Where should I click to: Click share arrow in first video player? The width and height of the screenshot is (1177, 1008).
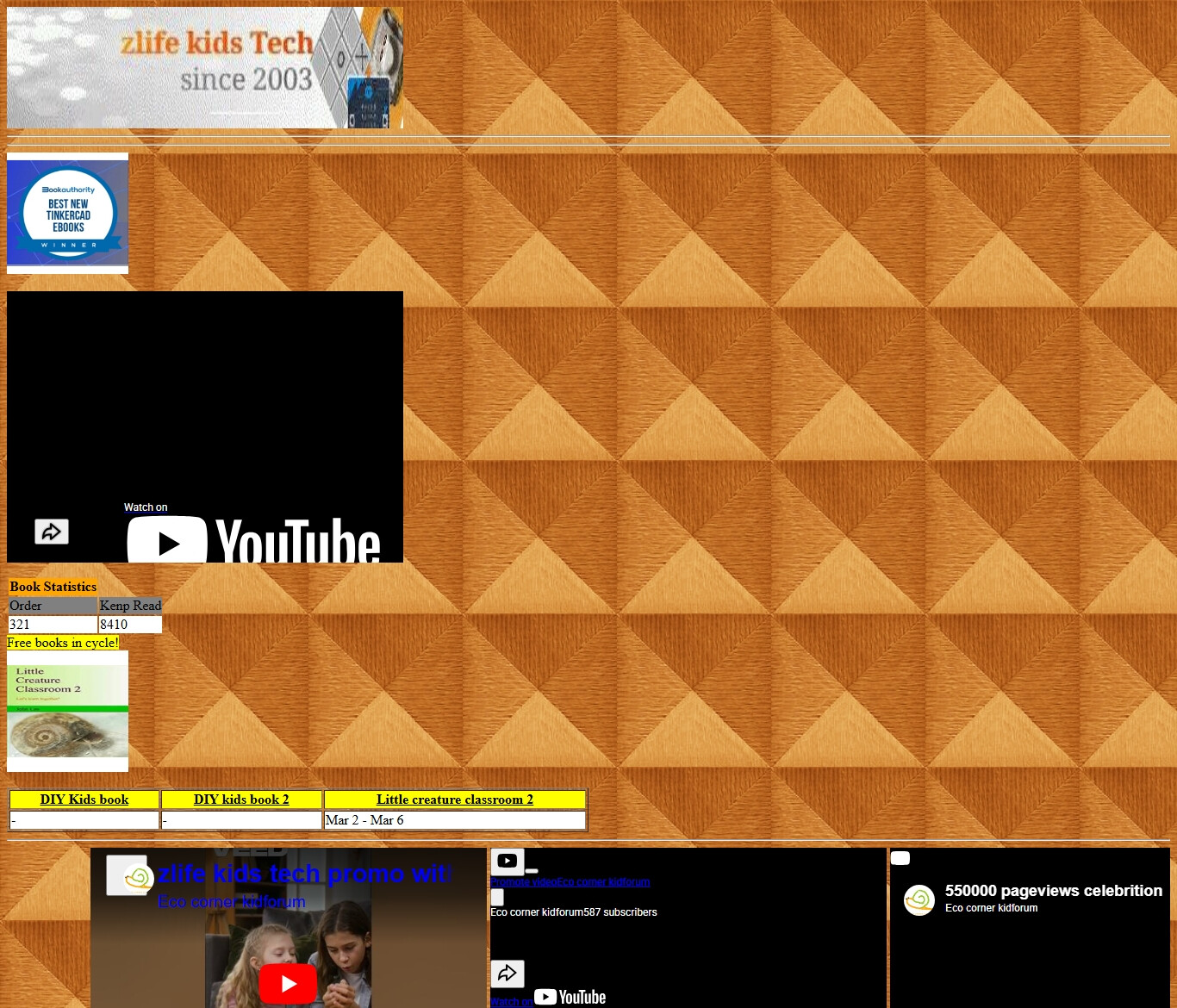coord(52,532)
